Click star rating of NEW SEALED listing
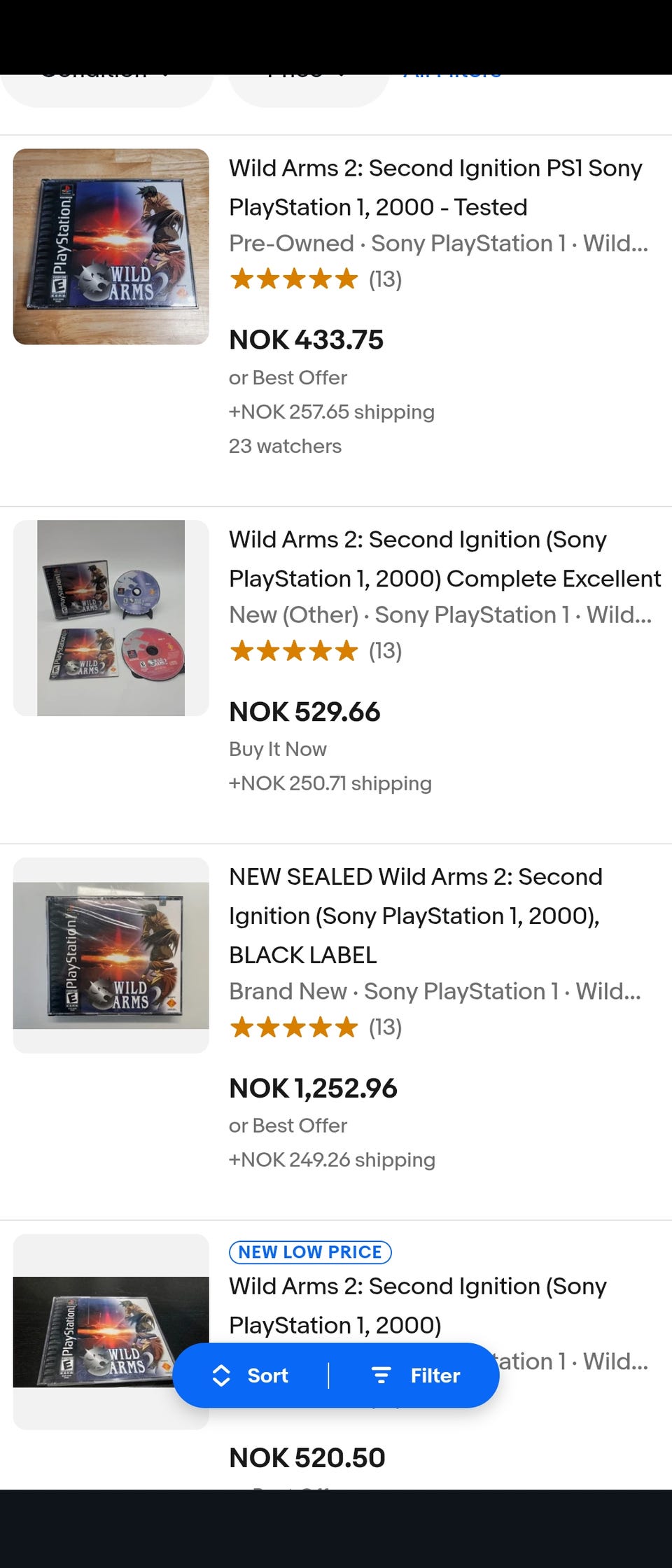The height and width of the screenshot is (1568, 672). pos(294,1028)
